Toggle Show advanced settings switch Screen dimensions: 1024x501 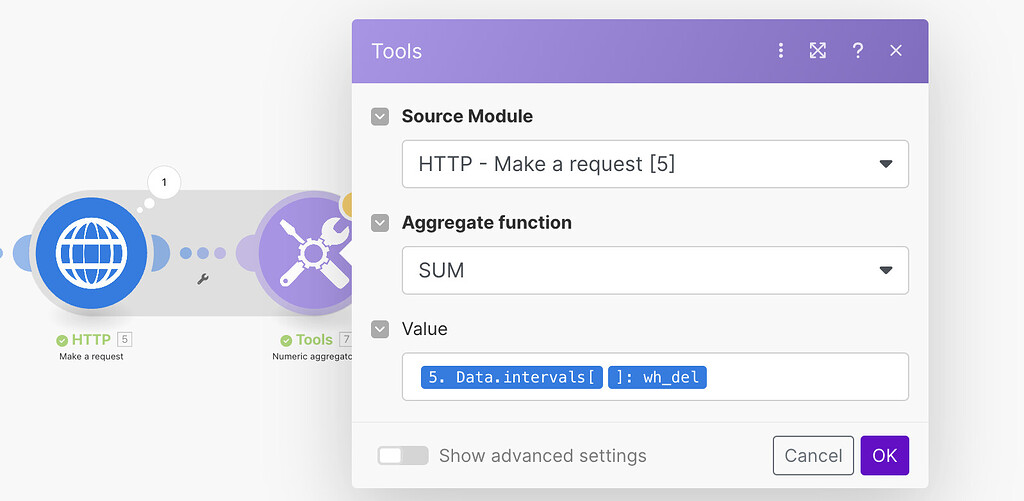pos(402,456)
